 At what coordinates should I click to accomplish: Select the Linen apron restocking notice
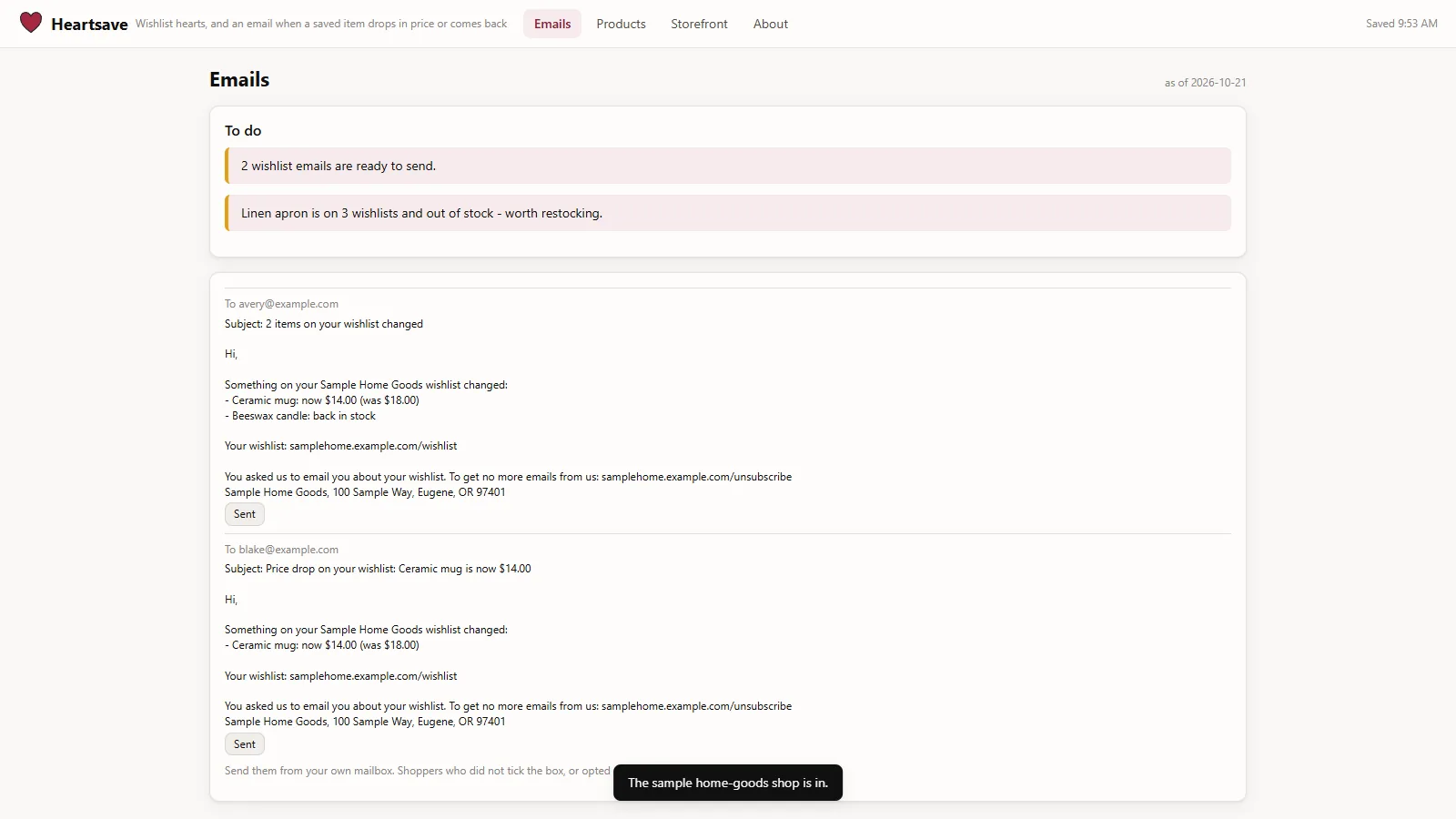(728, 213)
